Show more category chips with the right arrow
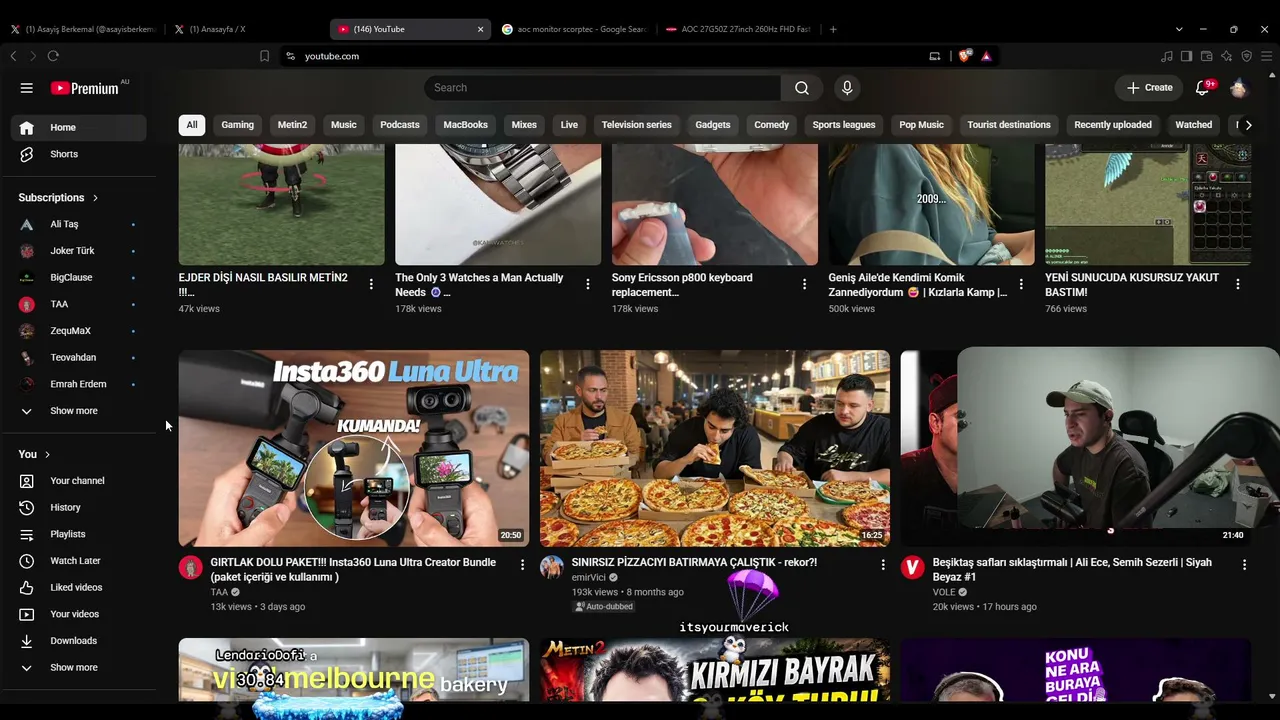Image resolution: width=1280 pixels, height=720 pixels. (x=1248, y=125)
